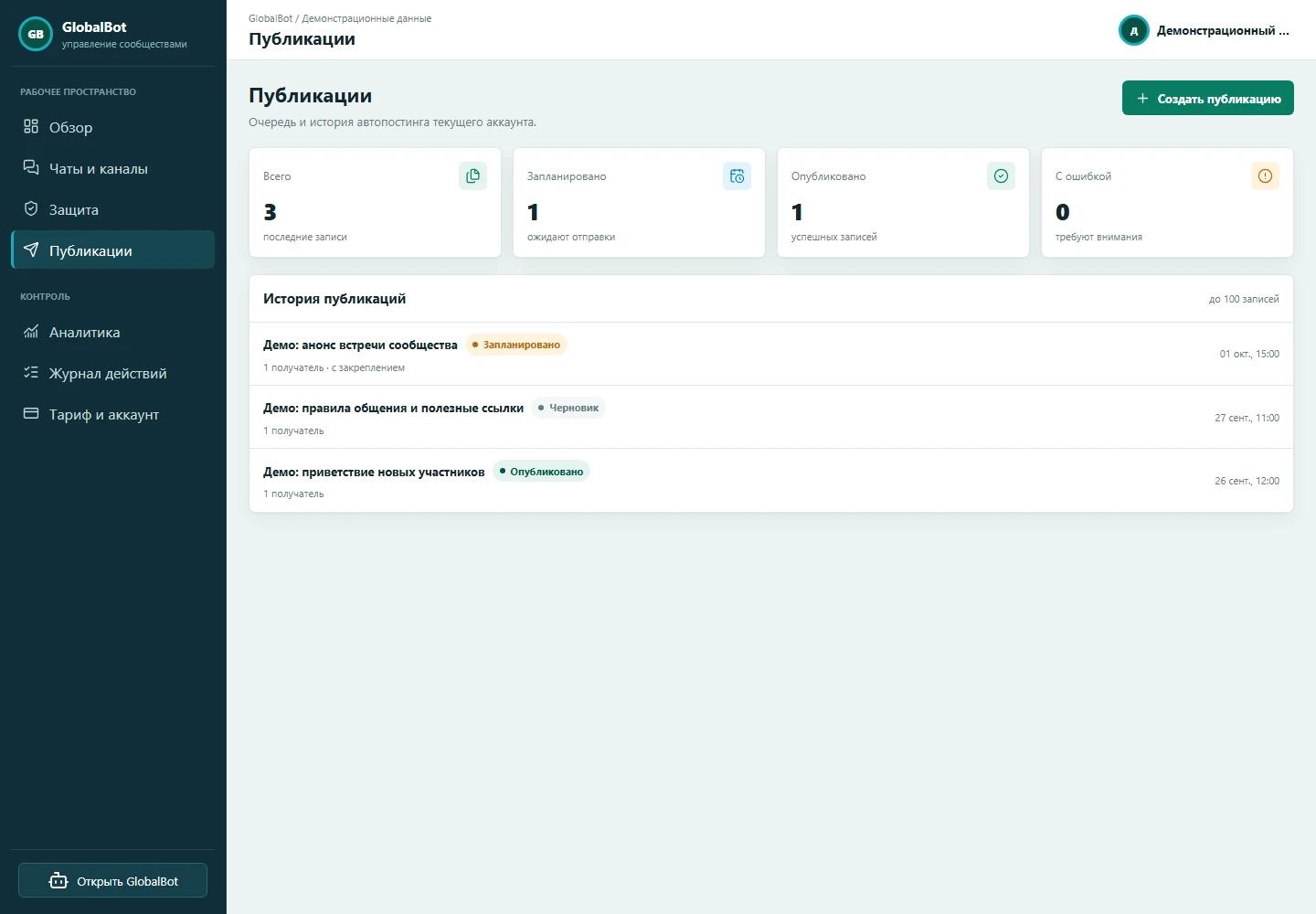Image resolution: width=1316 pixels, height=914 pixels.
Task: Open Журнал действий
Action: [112, 373]
